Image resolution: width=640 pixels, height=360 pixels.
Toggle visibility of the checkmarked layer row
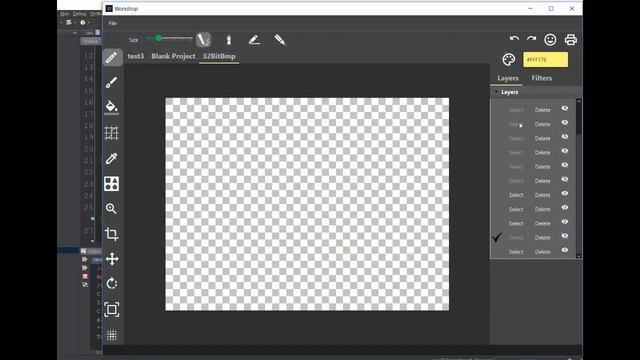[x=564, y=236]
